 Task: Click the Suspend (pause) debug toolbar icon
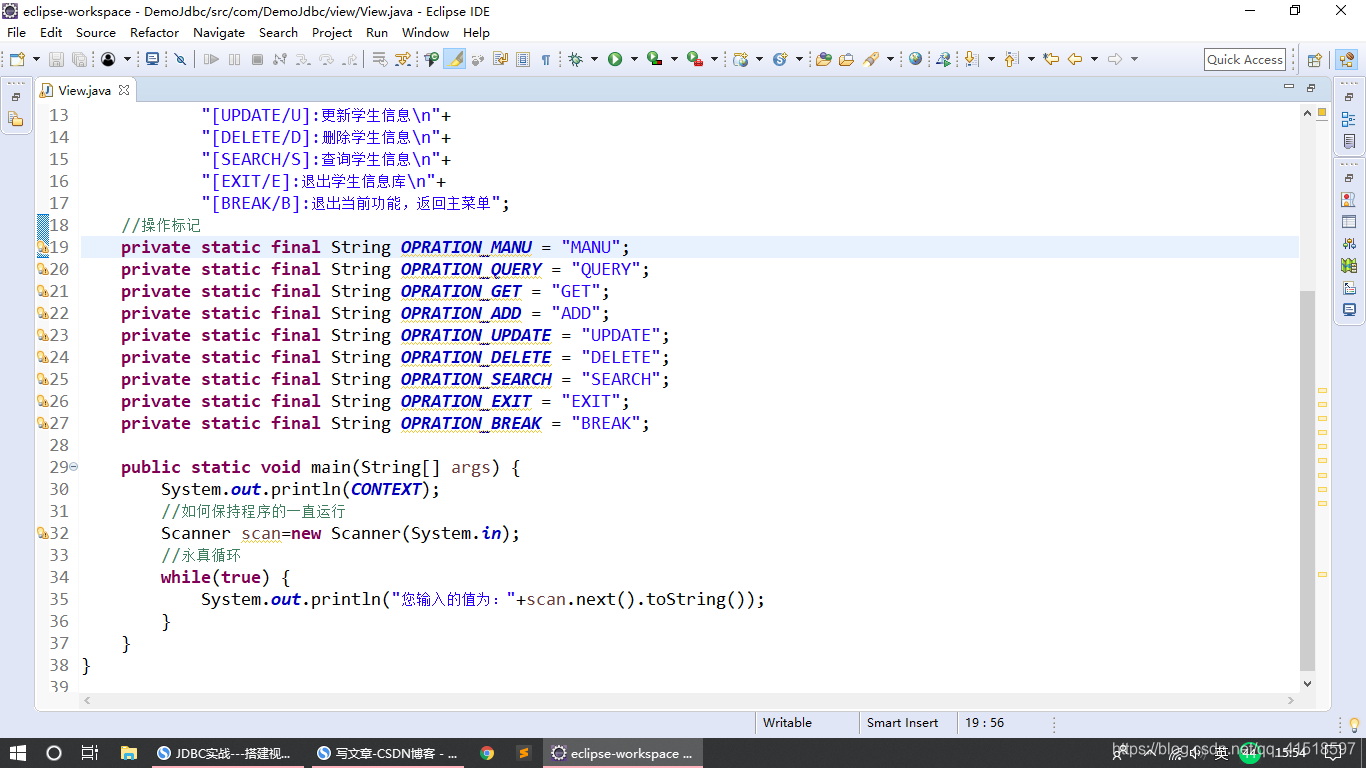point(234,60)
